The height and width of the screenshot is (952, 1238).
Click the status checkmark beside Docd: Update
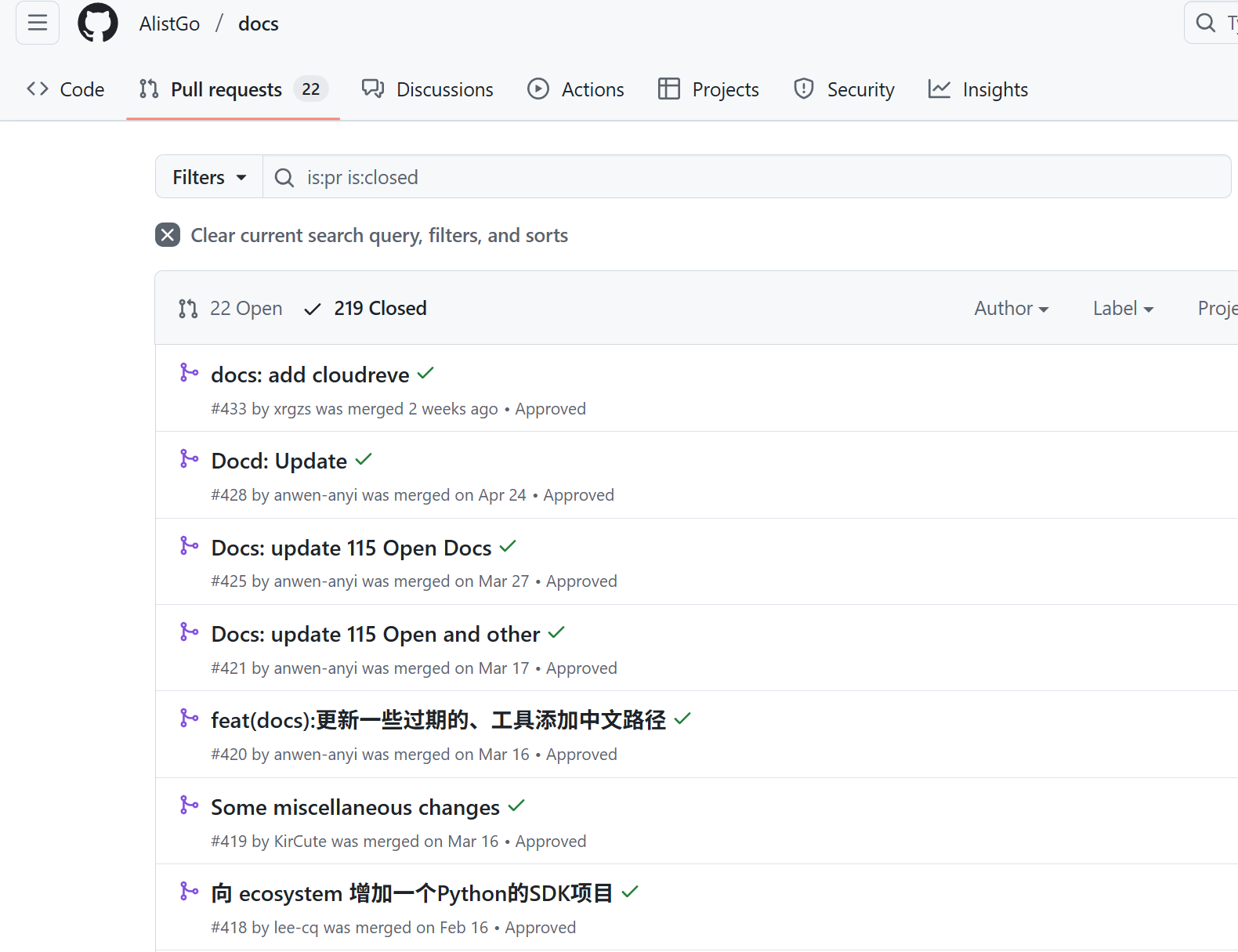click(364, 460)
